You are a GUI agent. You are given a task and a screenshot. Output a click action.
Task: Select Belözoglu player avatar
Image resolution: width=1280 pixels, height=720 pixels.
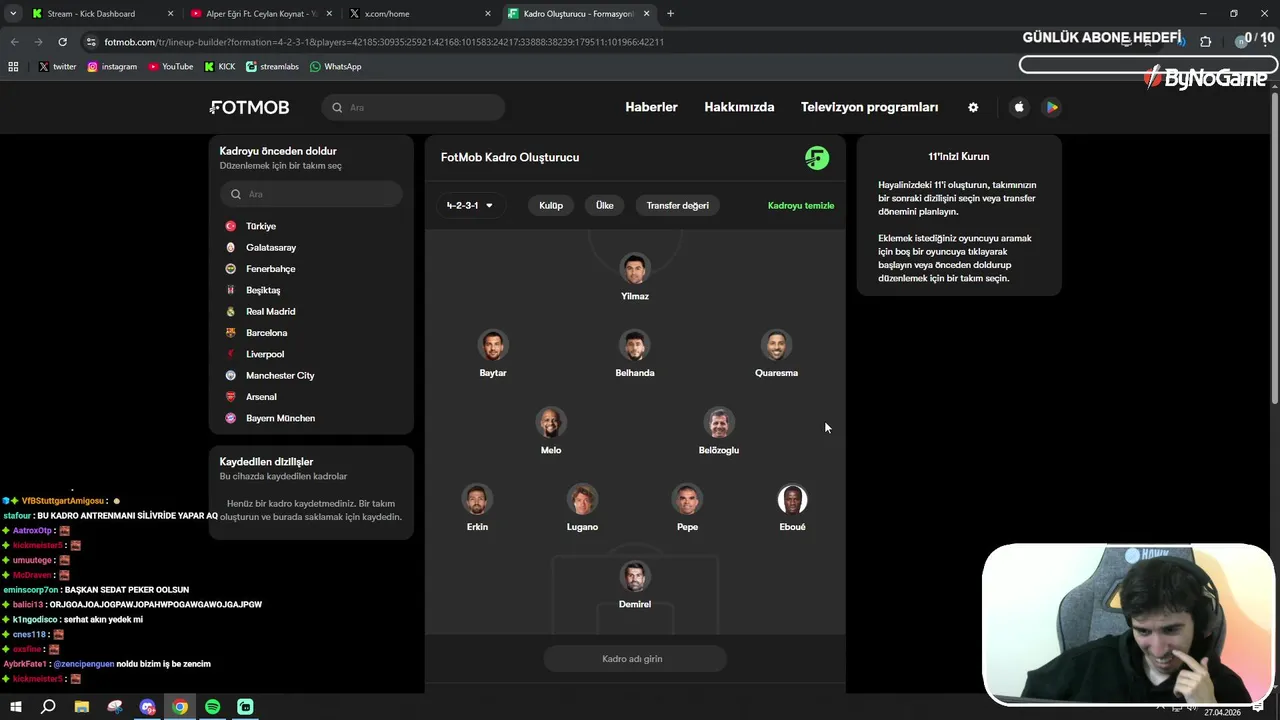pyautogui.click(x=719, y=423)
